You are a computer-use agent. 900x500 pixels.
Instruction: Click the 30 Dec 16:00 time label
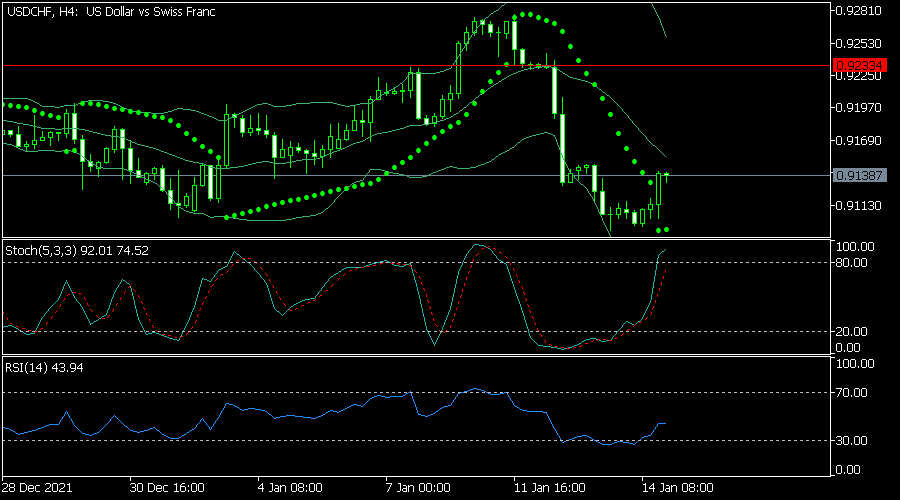(x=167, y=488)
